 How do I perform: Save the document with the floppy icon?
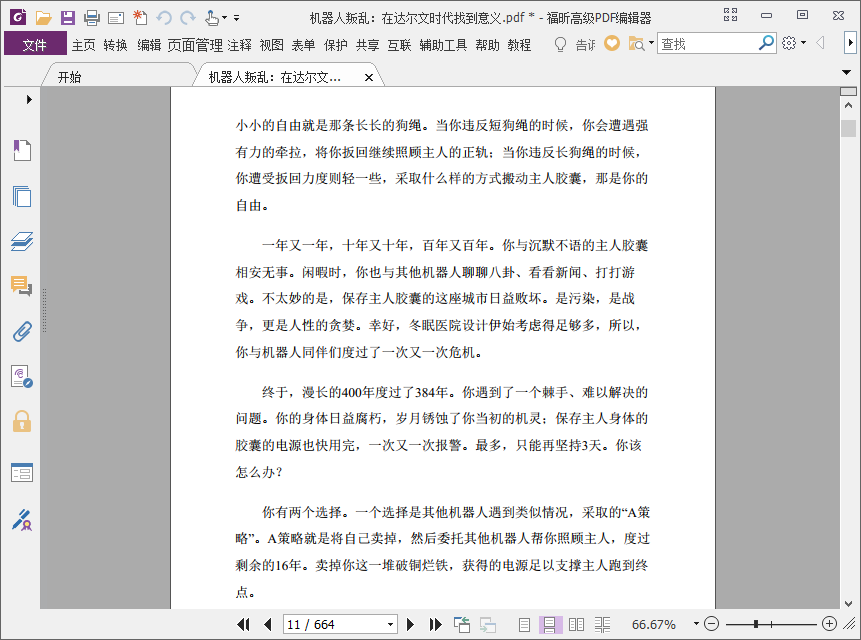[68, 18]
